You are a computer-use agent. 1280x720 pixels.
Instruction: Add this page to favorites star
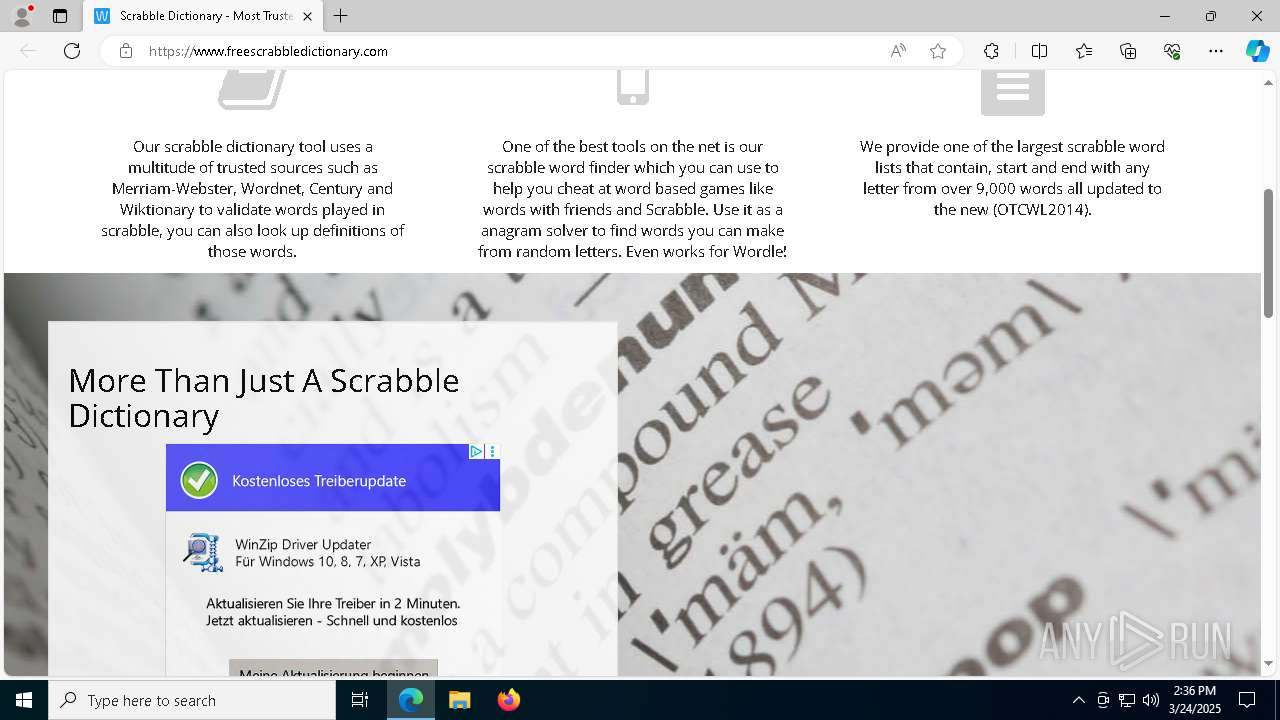(938, 51)
